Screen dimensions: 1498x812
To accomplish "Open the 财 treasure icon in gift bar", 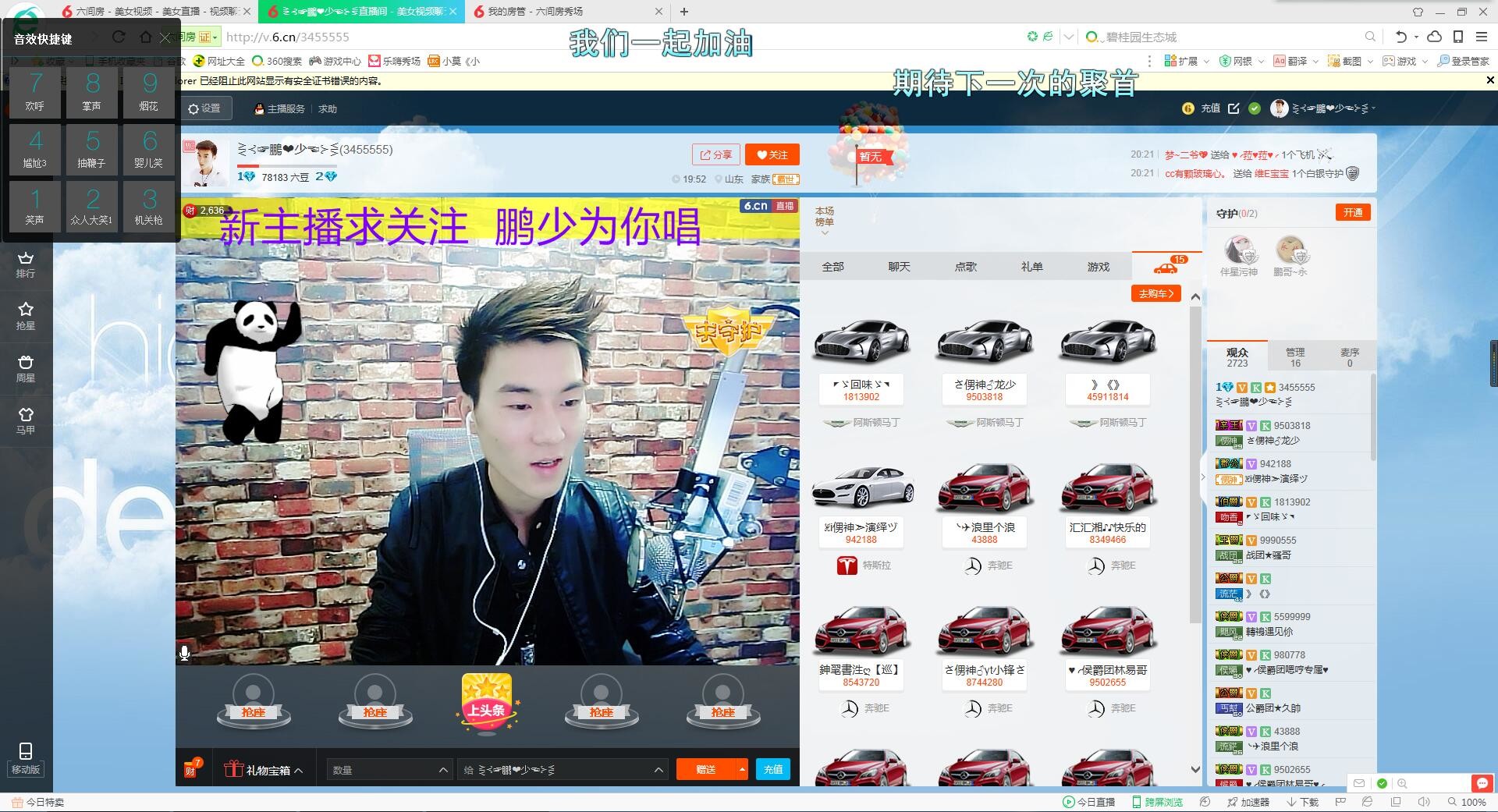I will point(191,768).
